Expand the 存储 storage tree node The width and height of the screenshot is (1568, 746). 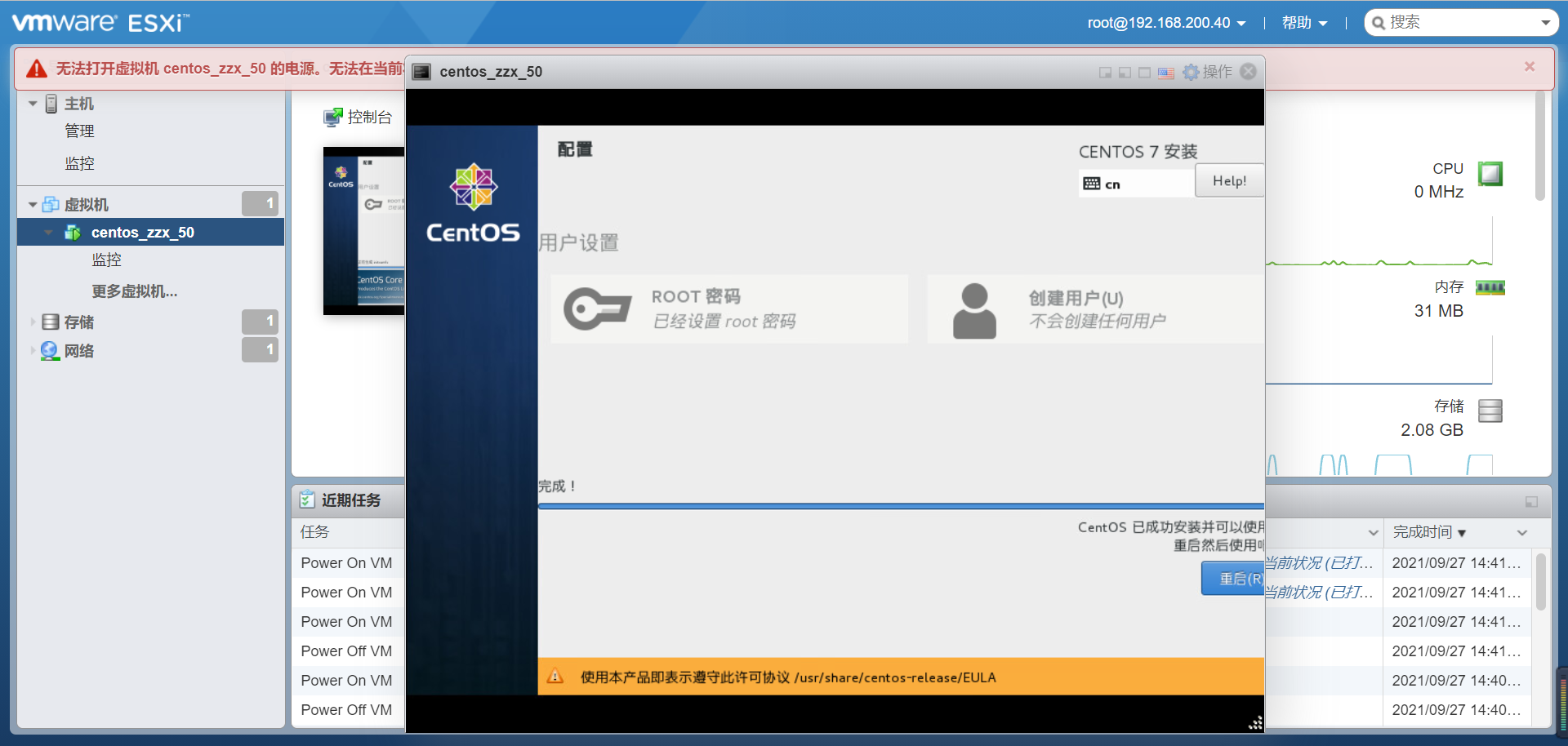[33, 322]
